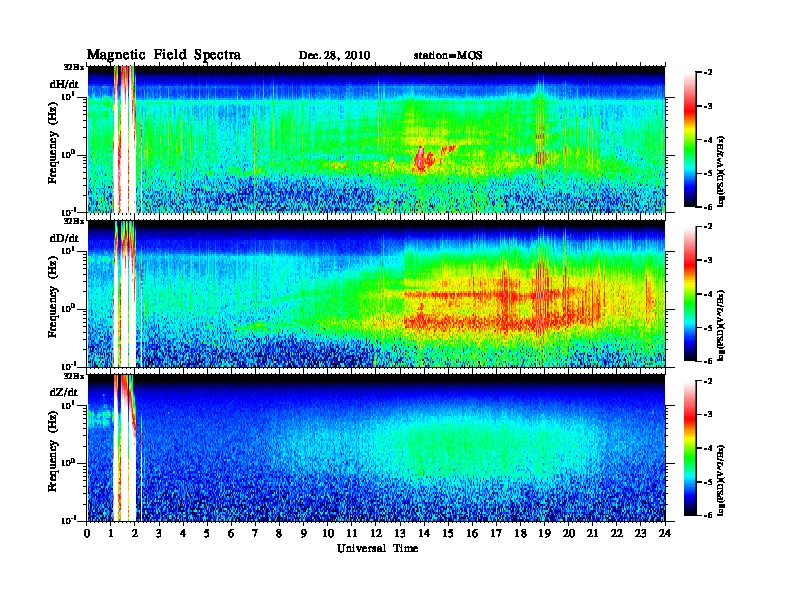Click the 32Hz label of dZ/dt panel
Image resolution: width=792 pixels, height=612 pixels.
click(x=74, y=375)
